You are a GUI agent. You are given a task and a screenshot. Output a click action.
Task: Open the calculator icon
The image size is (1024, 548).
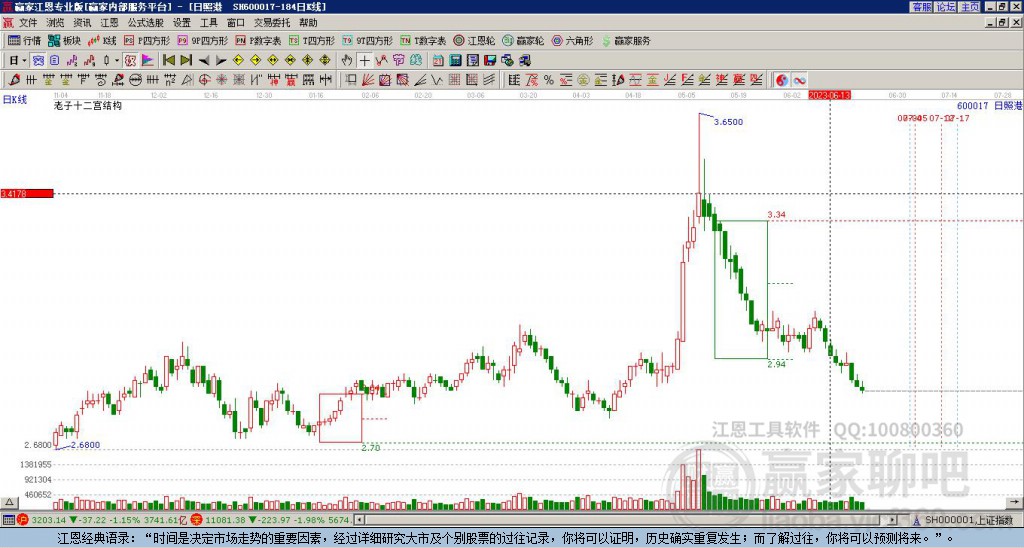456,61
